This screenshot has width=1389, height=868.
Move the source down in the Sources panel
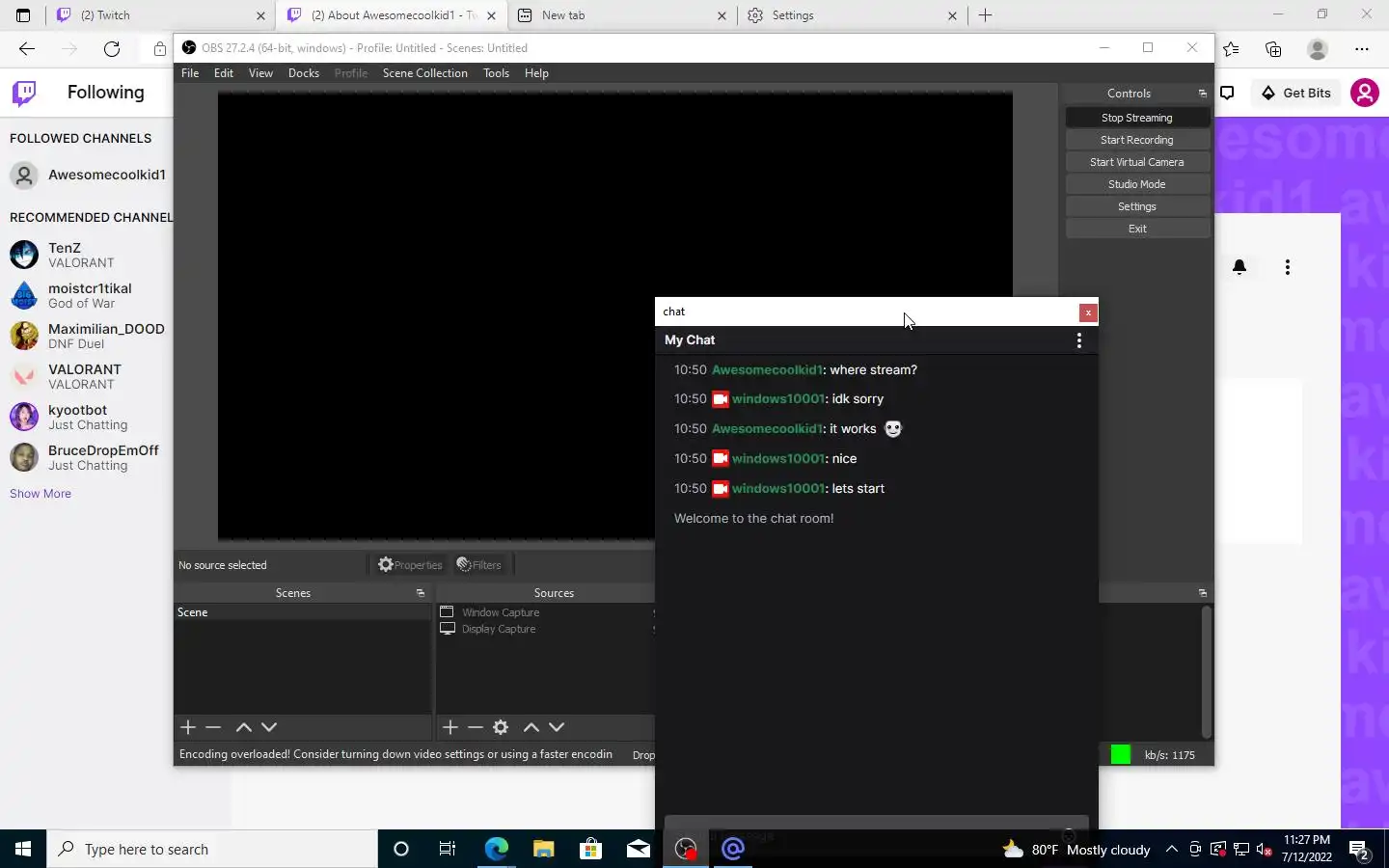[557, 727]
